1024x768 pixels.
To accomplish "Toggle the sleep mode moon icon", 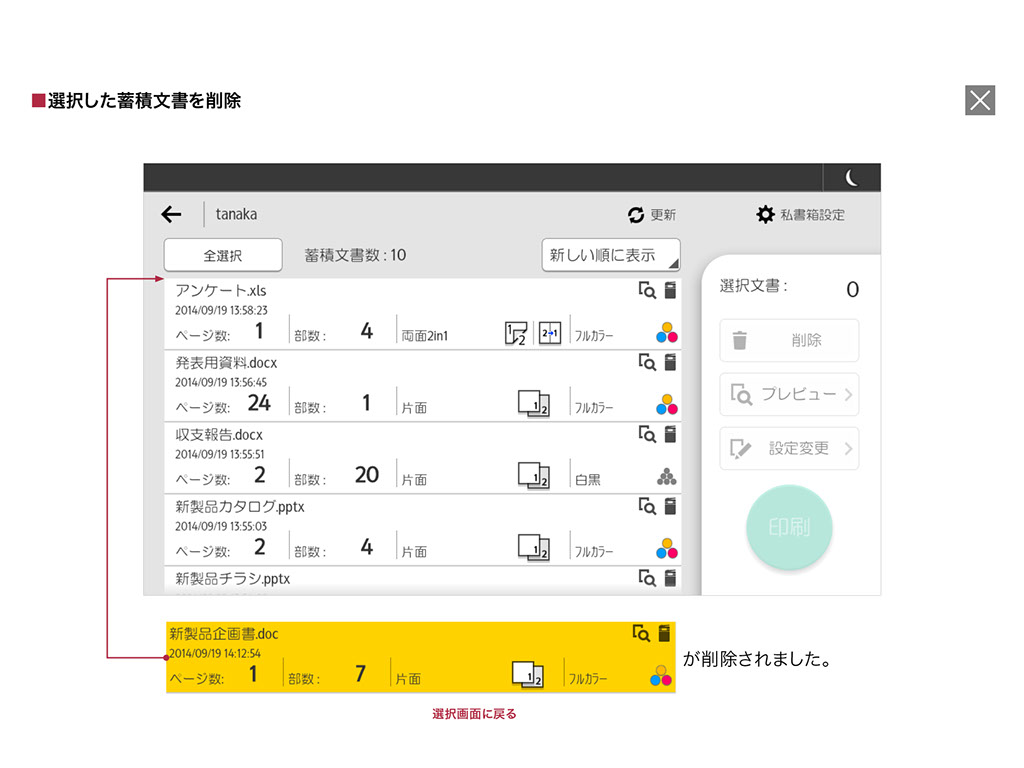I will [851, 178].
